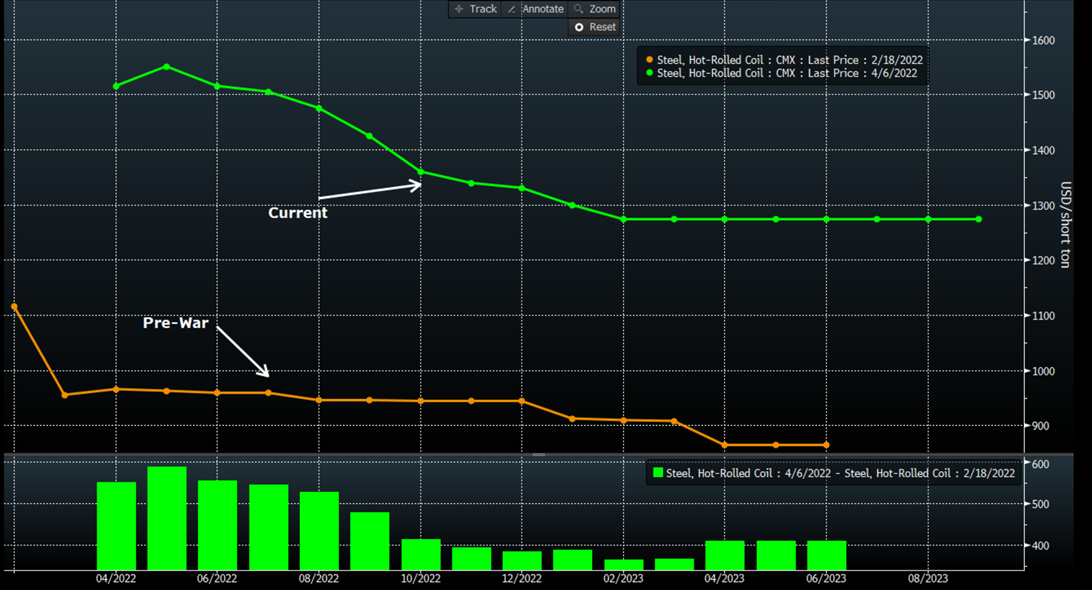Click the white arrow pointing at the orange curve

pyautogui.click(x=244, y=353)
